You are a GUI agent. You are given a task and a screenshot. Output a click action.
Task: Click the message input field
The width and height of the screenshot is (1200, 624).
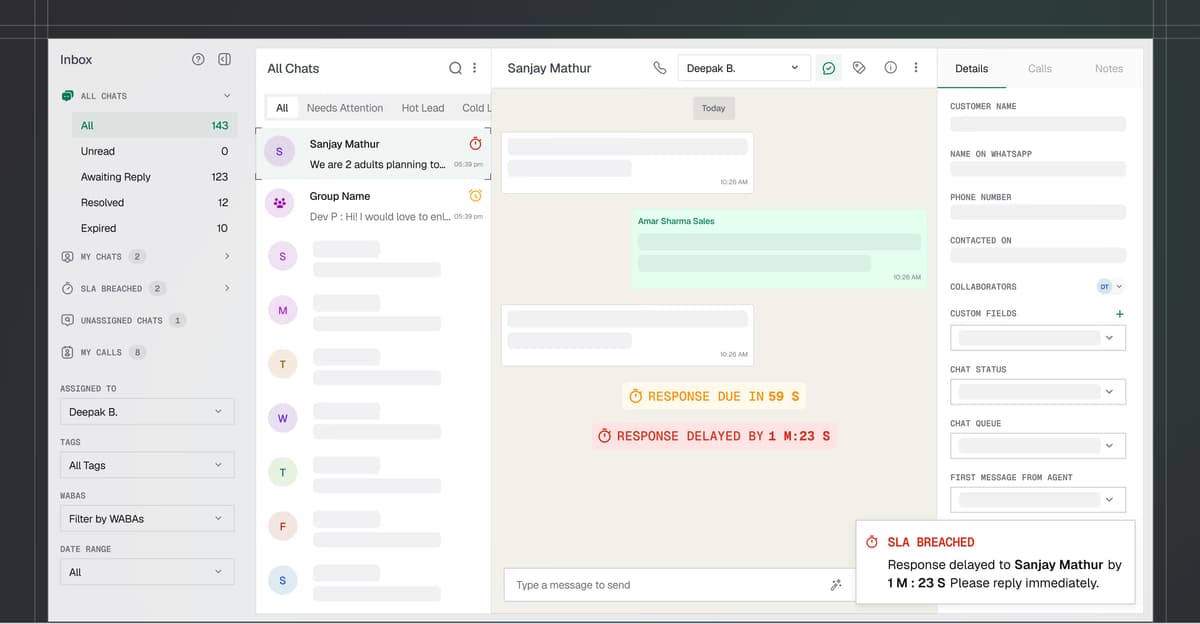click(x=679, y=585)
